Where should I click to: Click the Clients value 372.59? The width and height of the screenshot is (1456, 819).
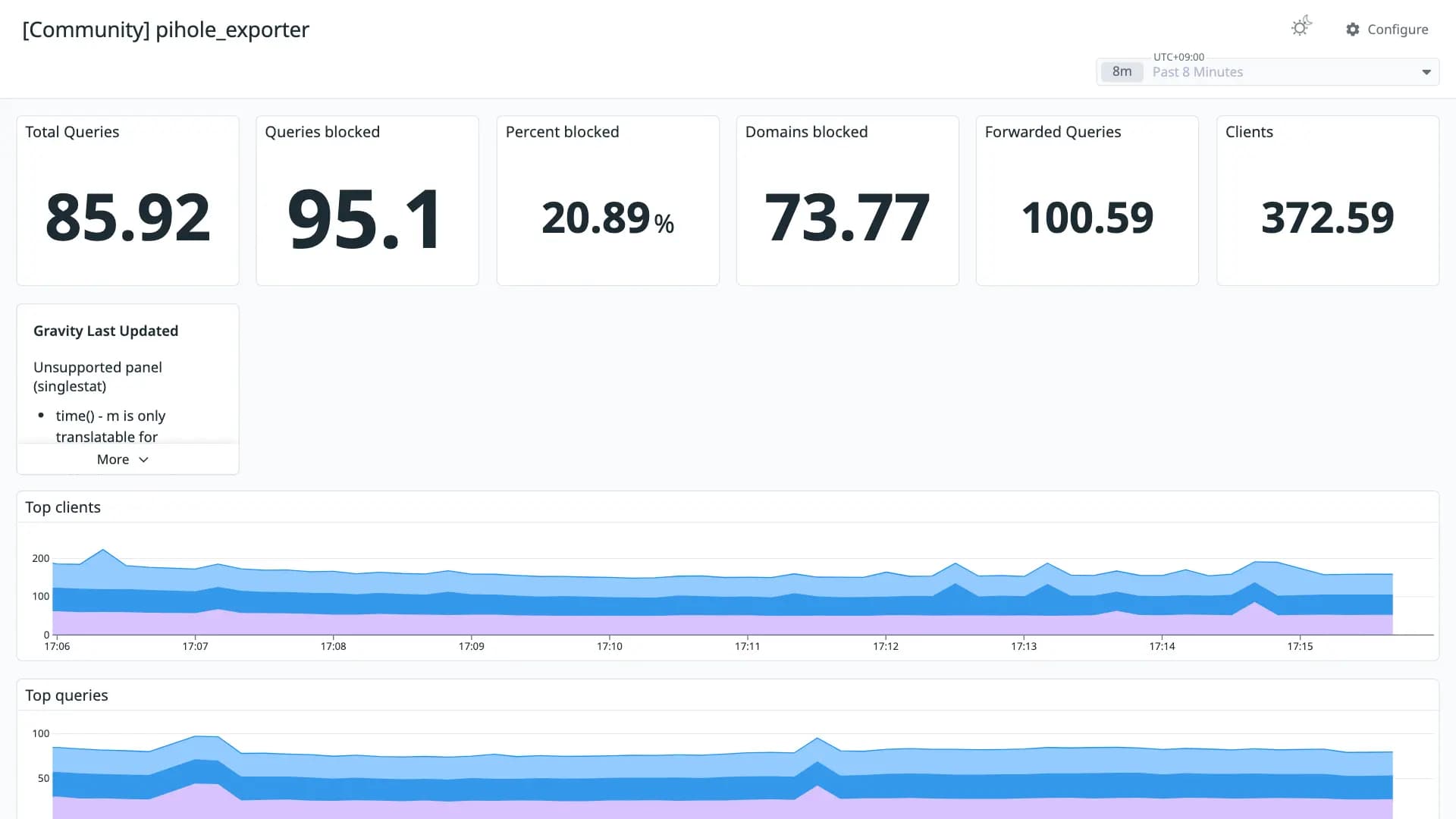(1328, 218)
